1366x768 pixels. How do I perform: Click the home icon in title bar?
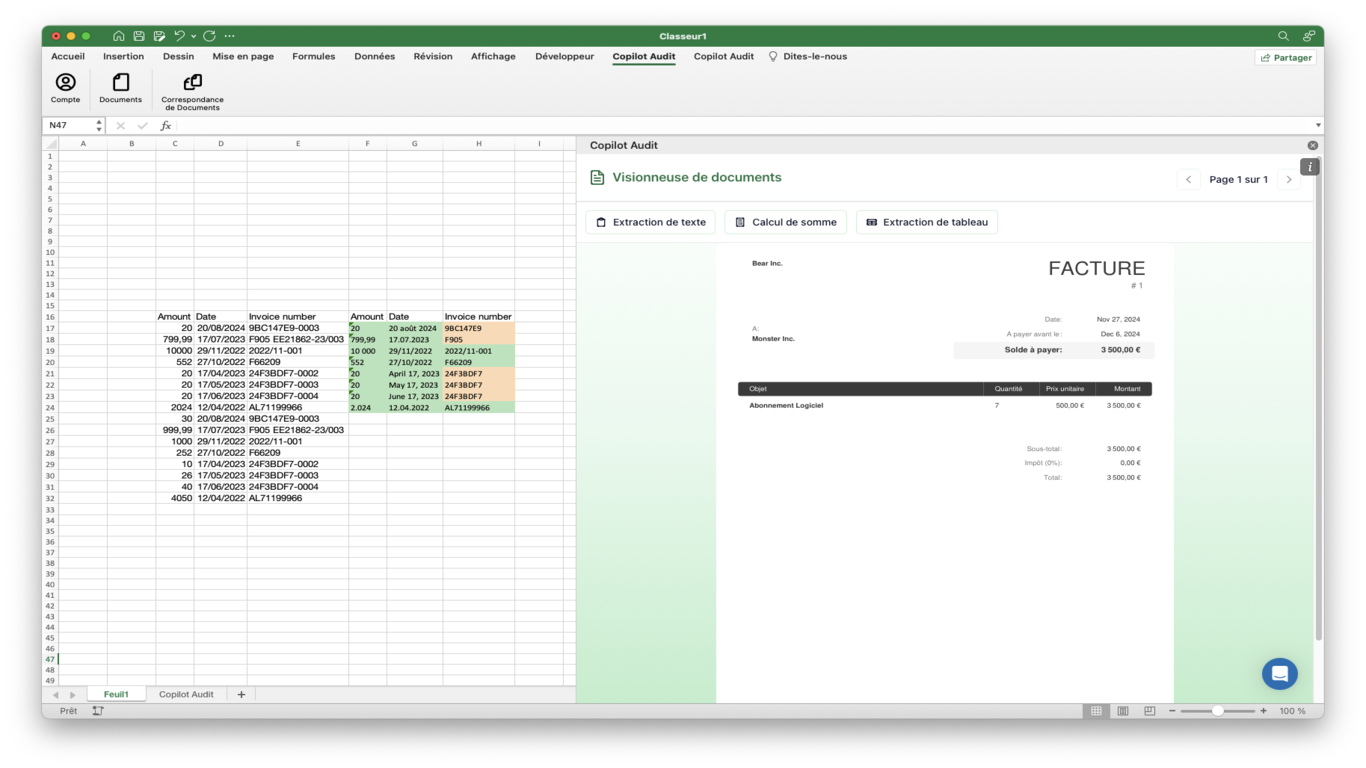[x=118, y=36]
